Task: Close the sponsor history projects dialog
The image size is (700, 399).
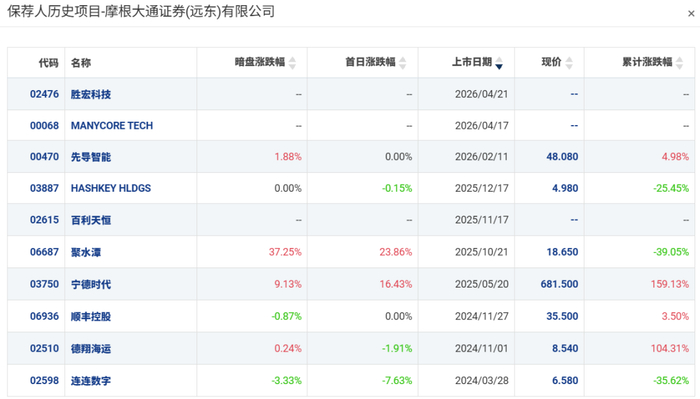Action: [691, 13]
